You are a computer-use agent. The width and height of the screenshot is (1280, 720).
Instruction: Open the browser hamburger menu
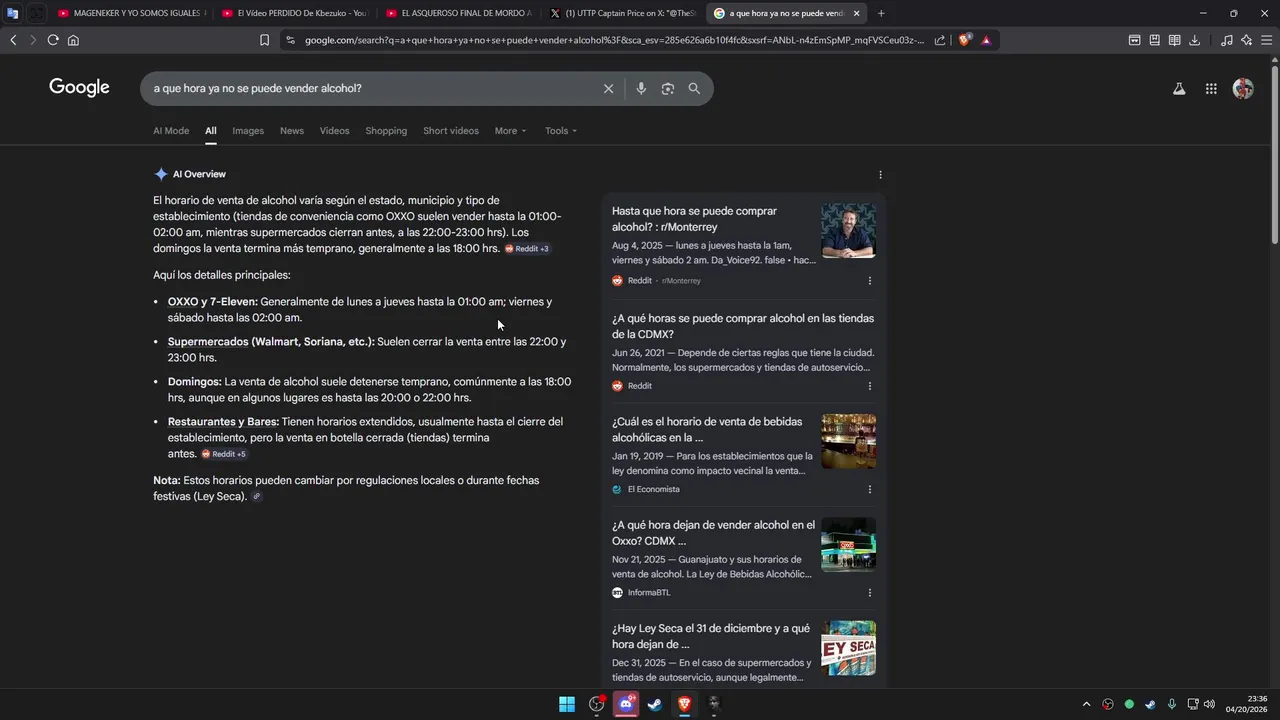tap(1267, 40)
